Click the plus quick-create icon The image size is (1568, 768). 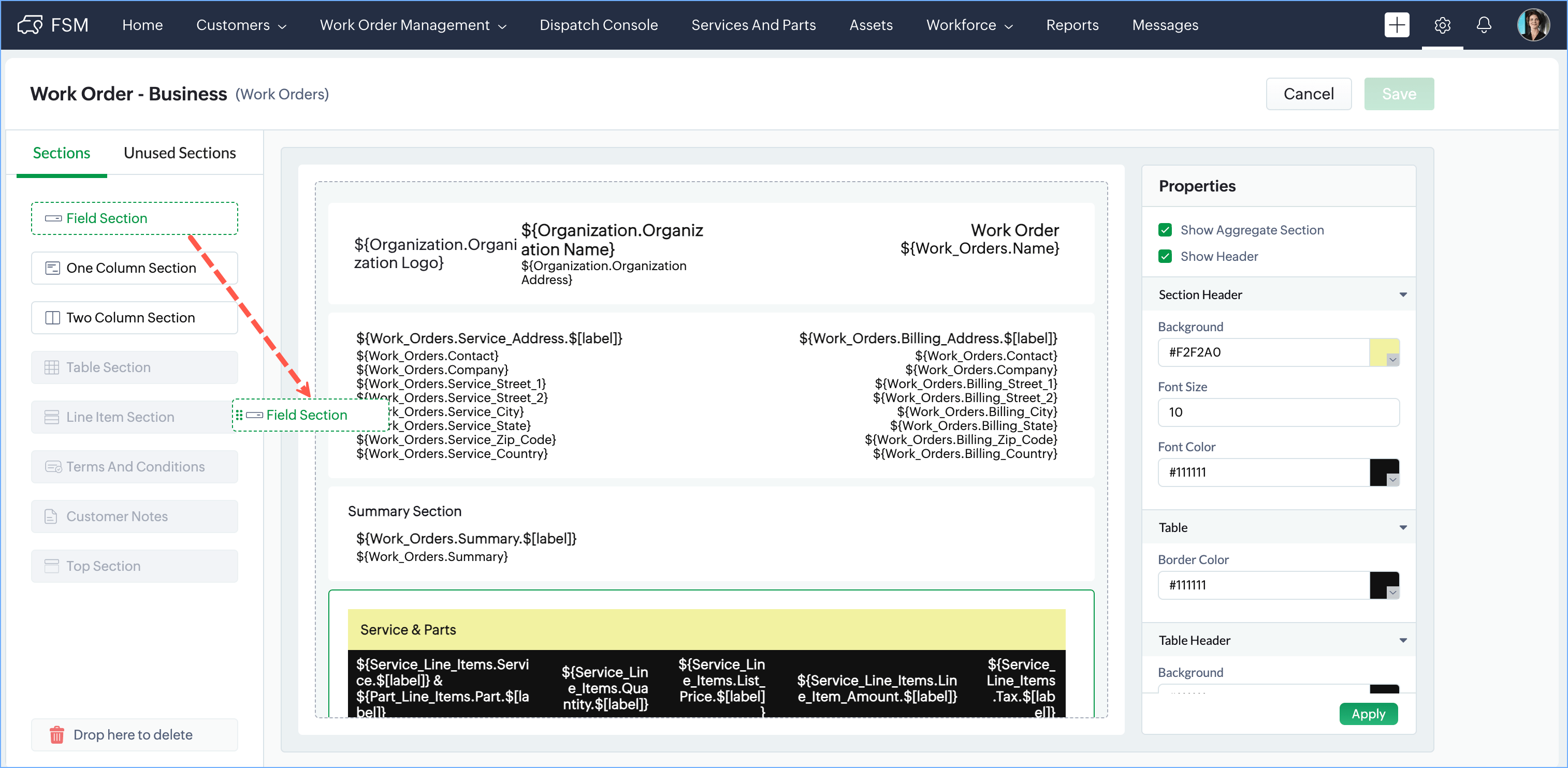pyautogui.click(x=1397, y=25)
